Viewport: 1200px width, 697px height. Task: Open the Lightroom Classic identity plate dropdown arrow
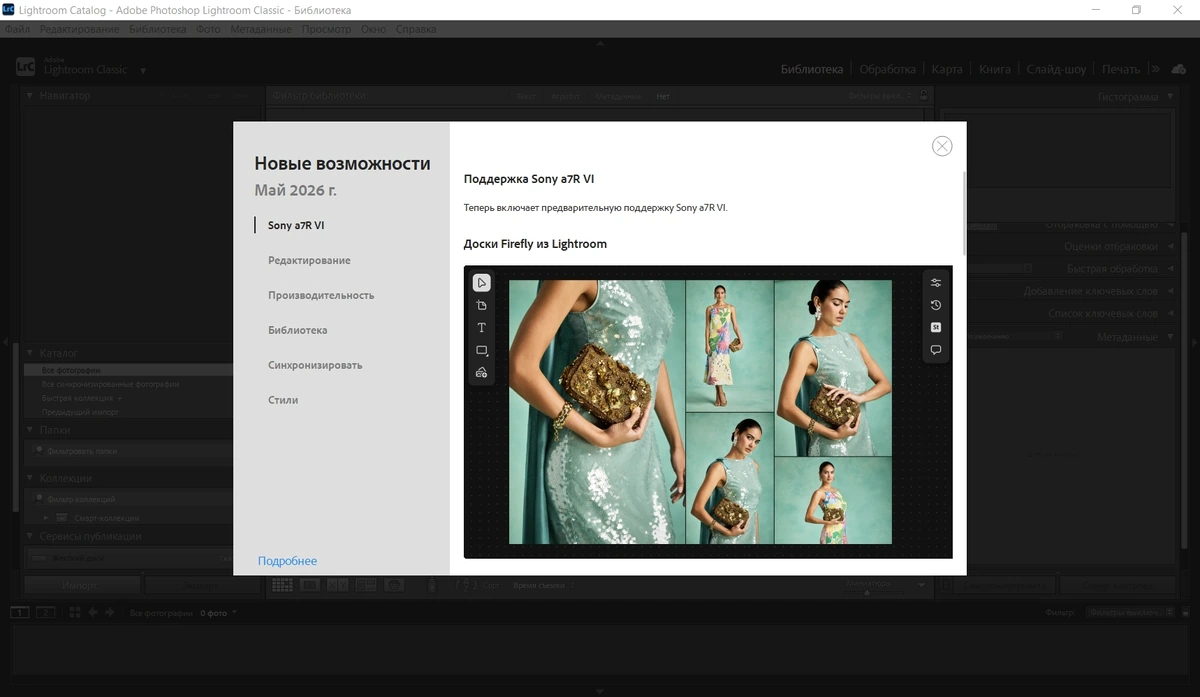click(143, 71)
